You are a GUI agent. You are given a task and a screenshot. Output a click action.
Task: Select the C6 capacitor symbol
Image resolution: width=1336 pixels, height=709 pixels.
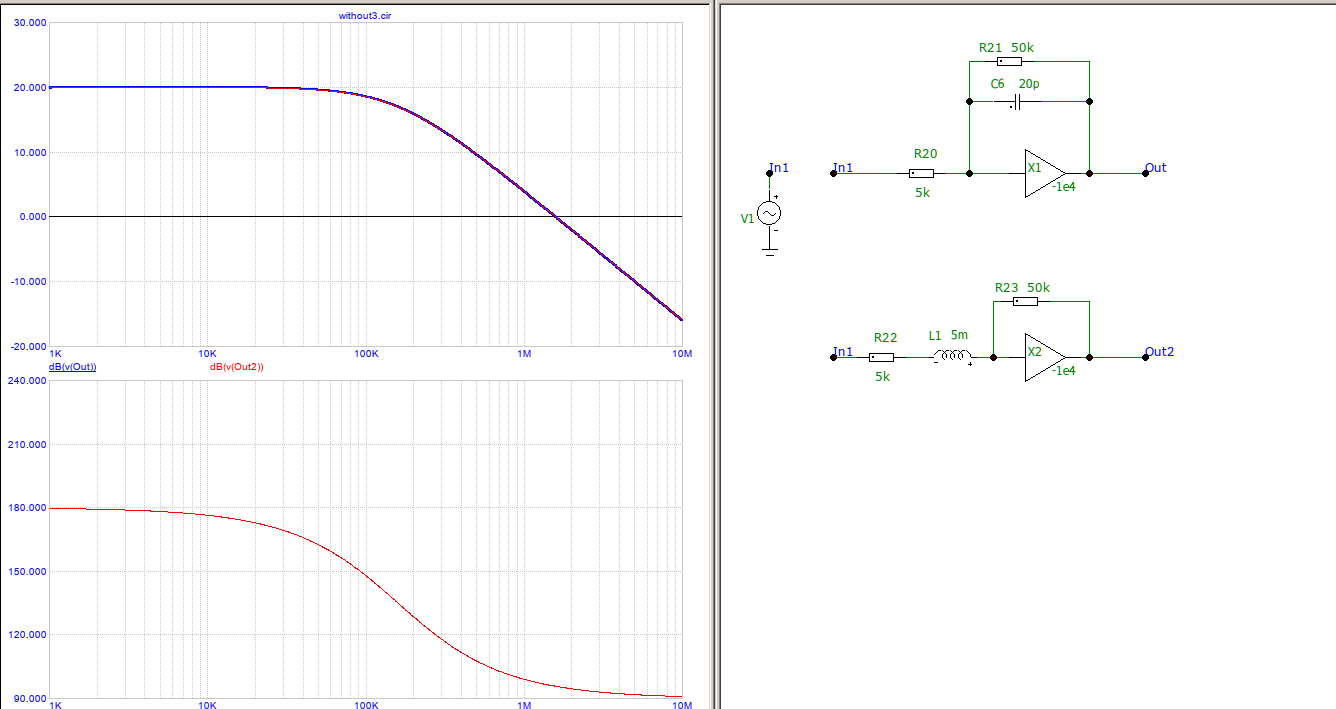pyautogui.click(x=1017, y=102)
